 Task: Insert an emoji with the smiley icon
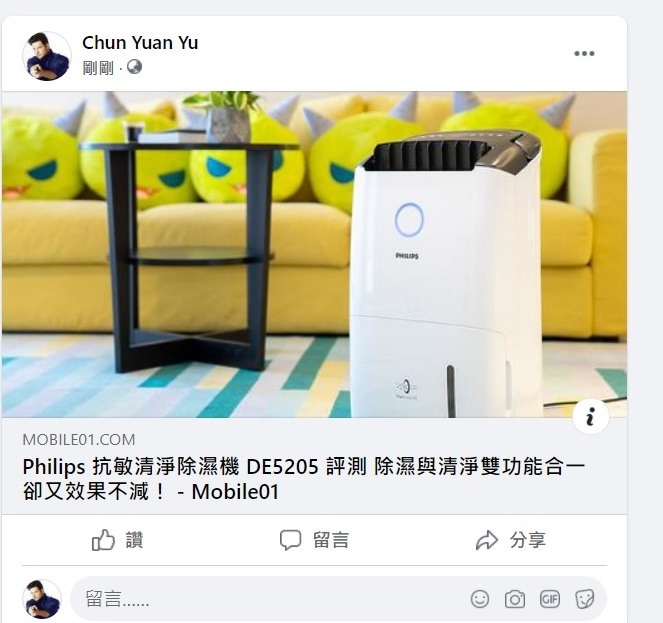(x=480, y=599)
